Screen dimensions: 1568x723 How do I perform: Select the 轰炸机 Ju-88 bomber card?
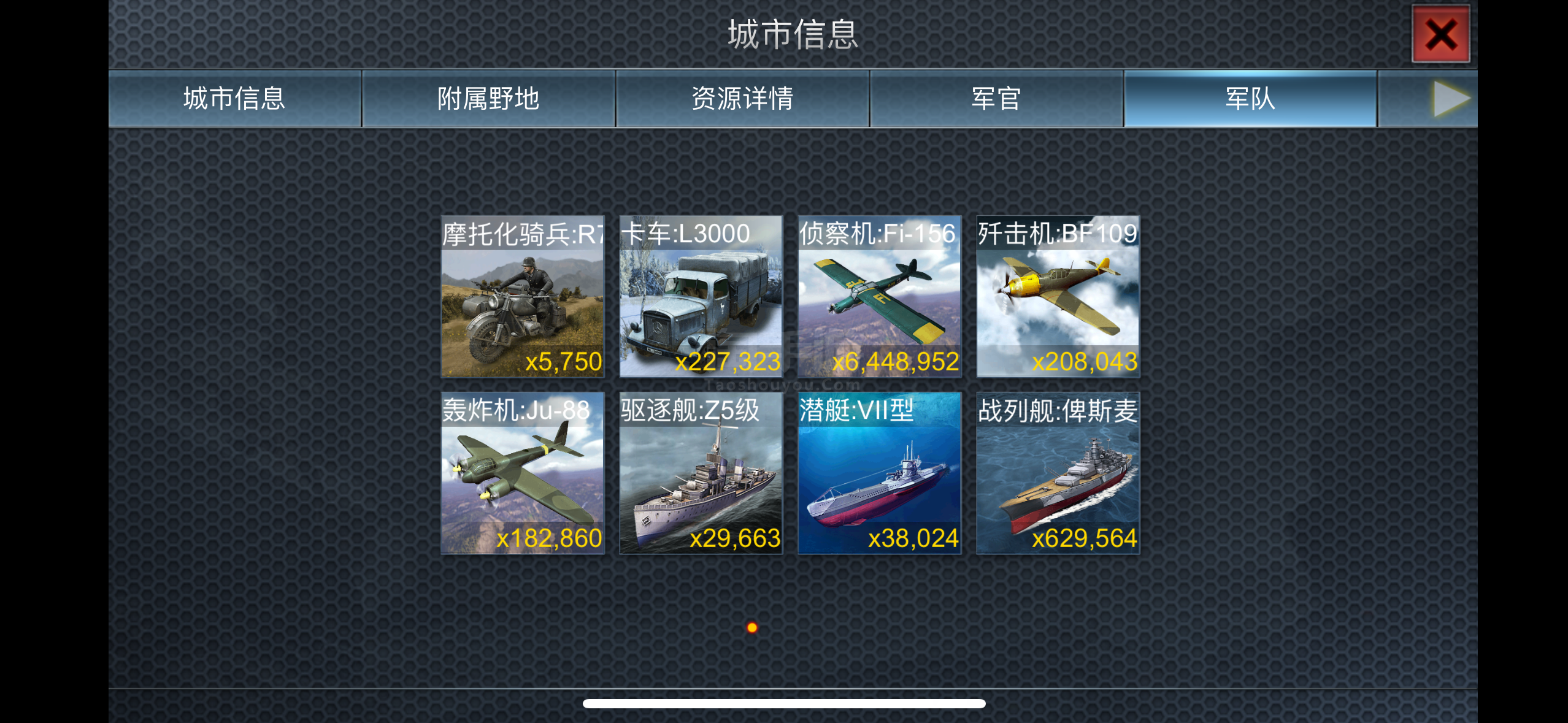[523, 473]
